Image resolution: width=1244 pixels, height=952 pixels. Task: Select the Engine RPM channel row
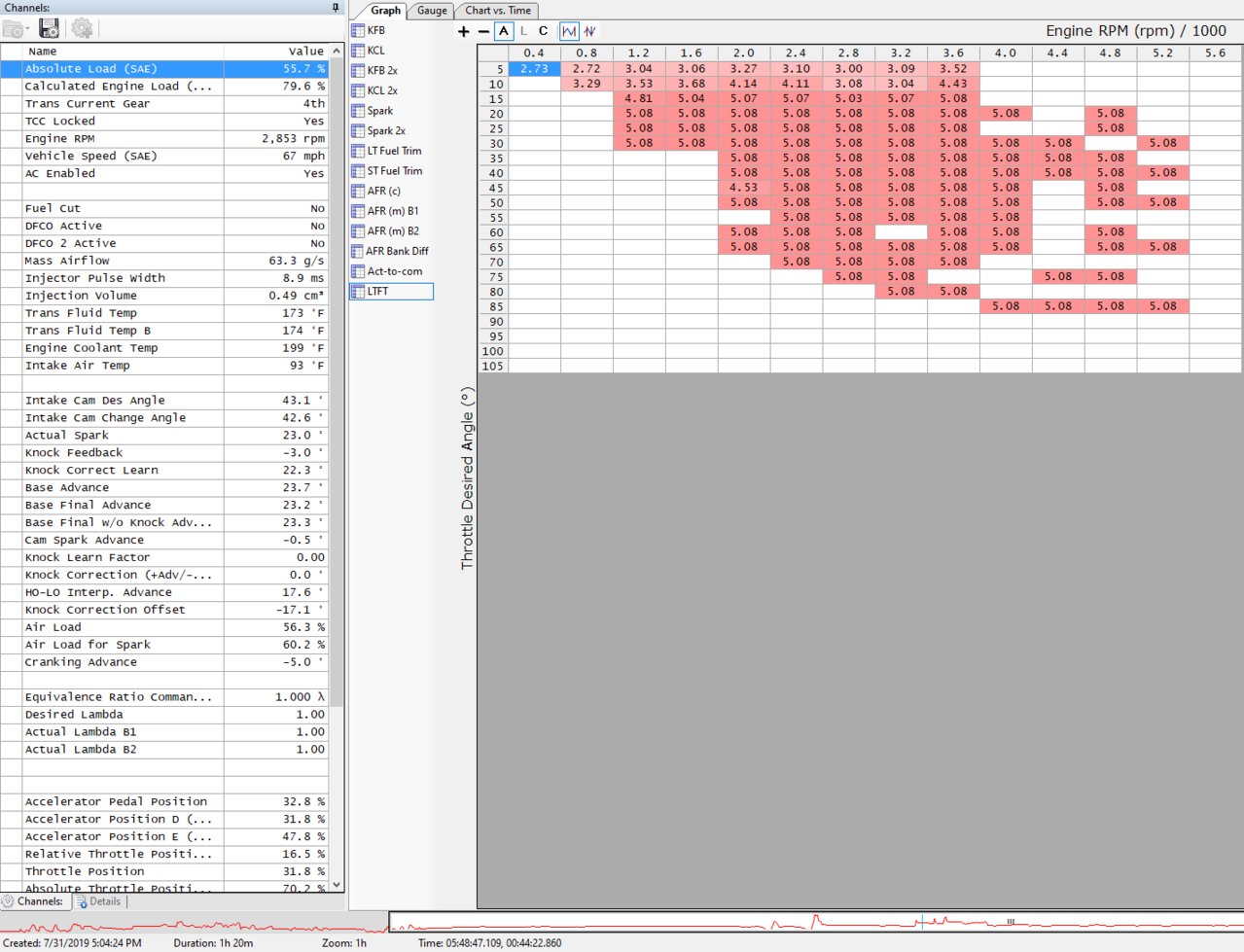point(164,139)
